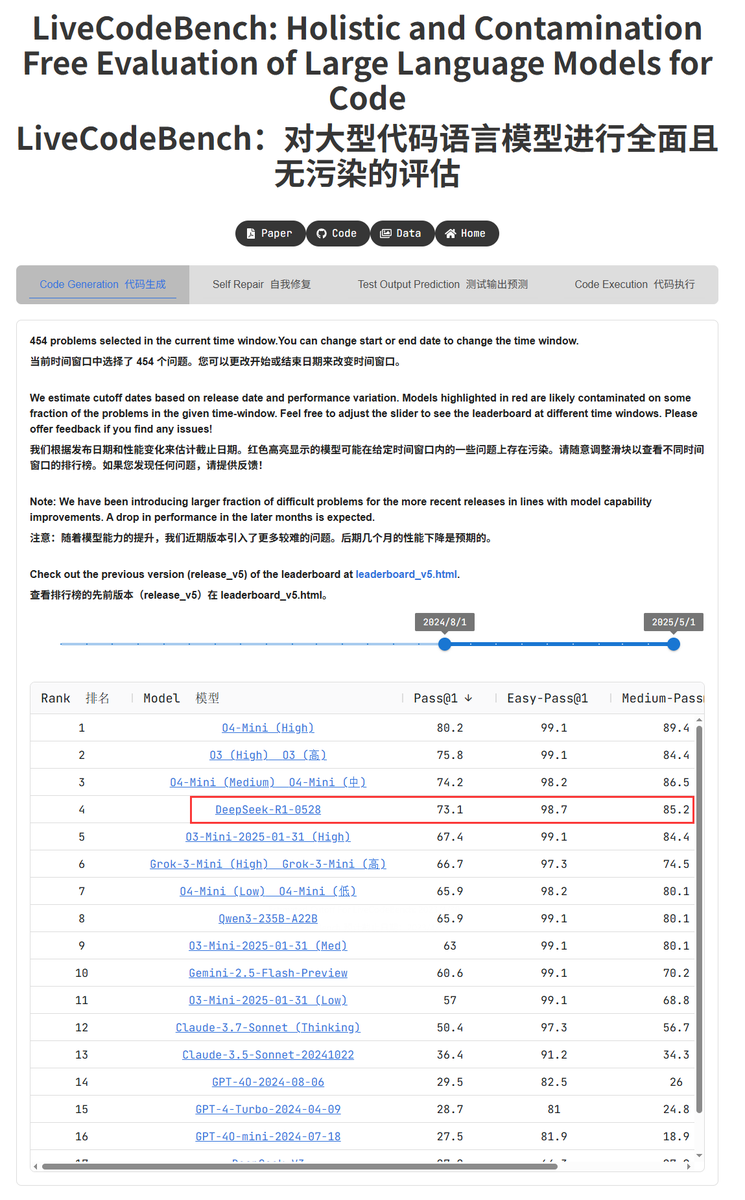This screenshot has height=1200, width=745.
Task: Go to the Home button
Action: [466, 233]
